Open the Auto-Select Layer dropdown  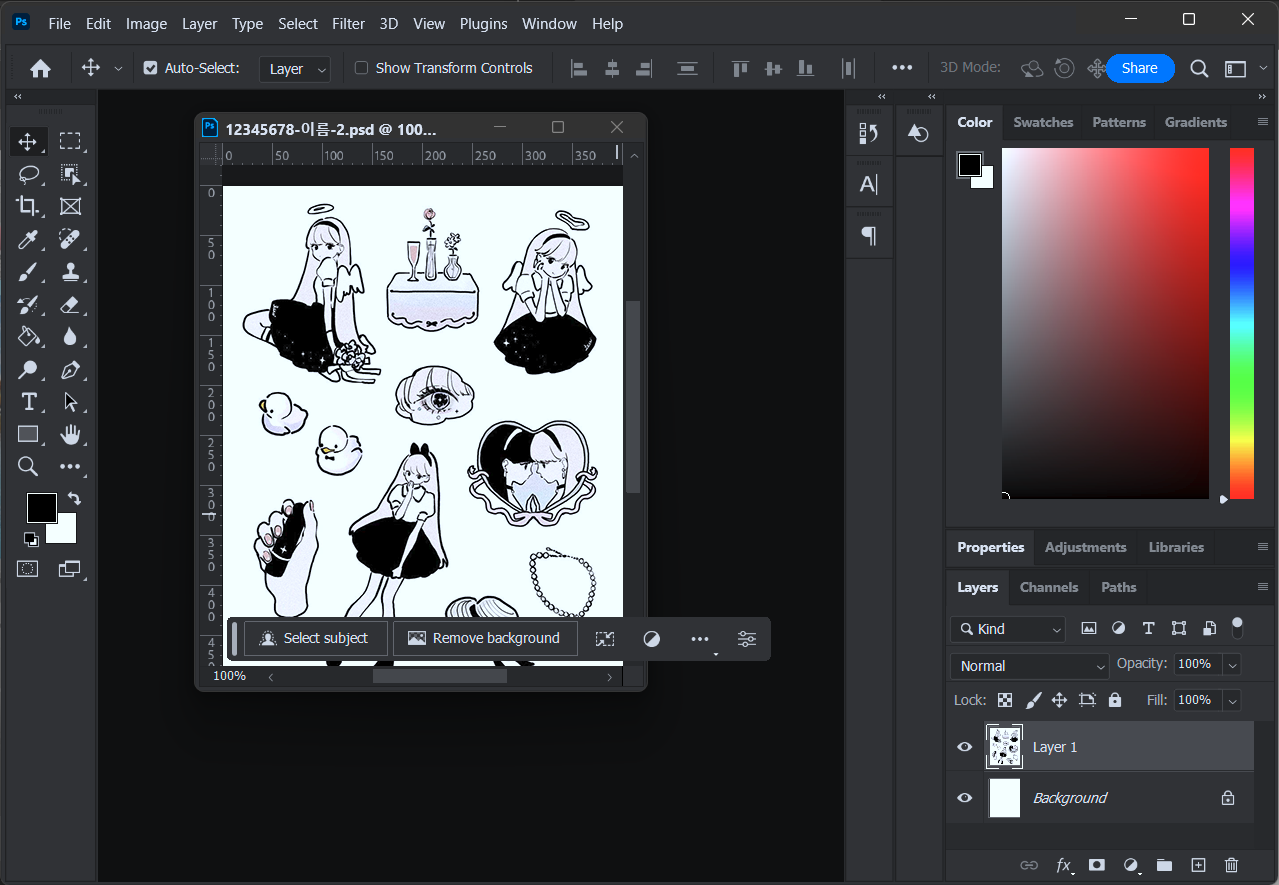coord(295,68)
